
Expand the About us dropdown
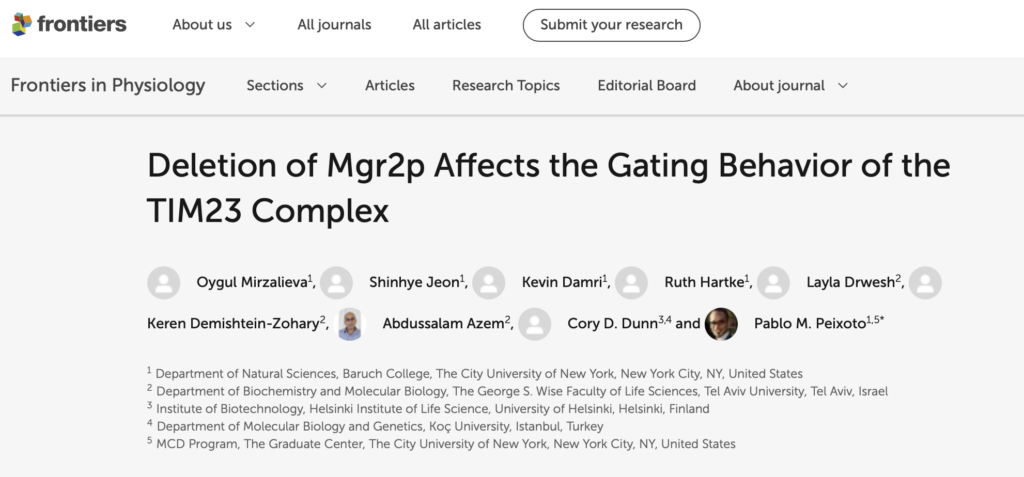[214, 24]
